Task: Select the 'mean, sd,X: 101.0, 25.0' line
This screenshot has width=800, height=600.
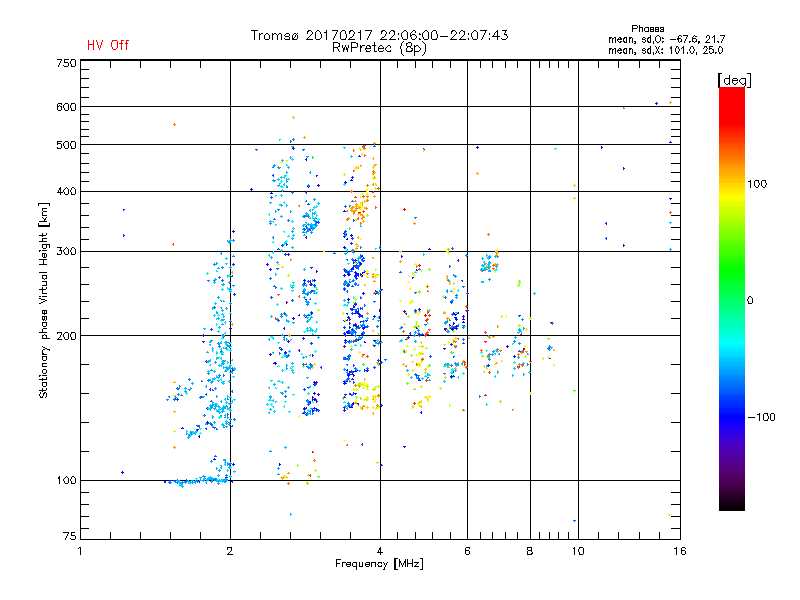Action: [665, 50]
